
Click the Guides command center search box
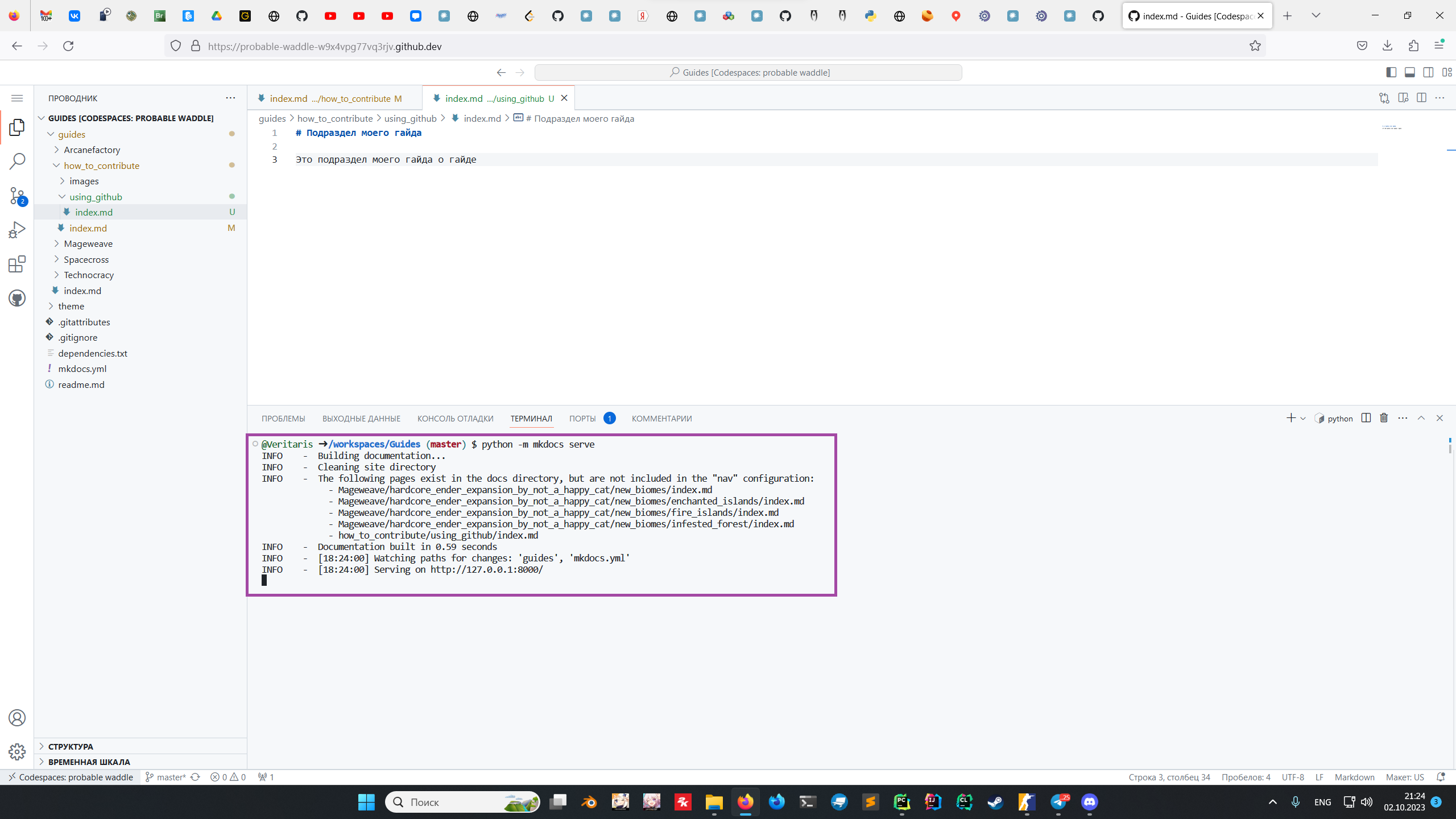[748, 72]
